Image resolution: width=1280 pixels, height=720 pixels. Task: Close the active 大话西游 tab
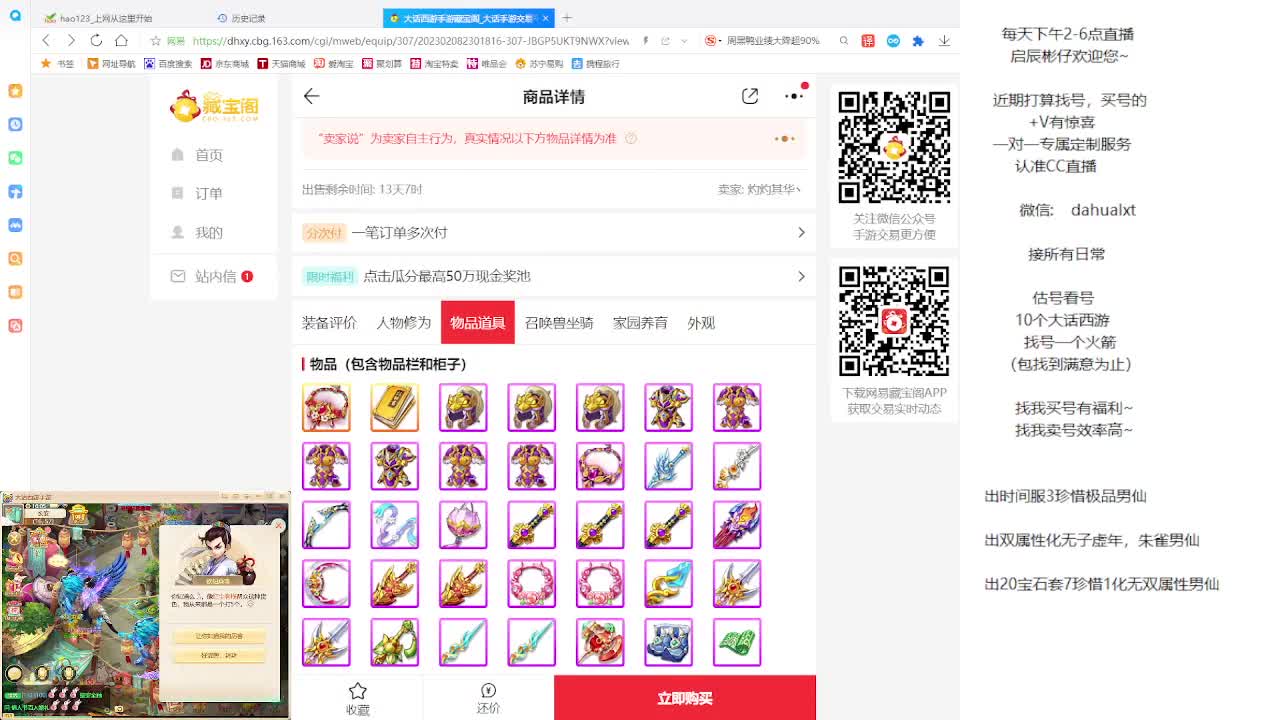pyautogui.click(x=546, y=18)
